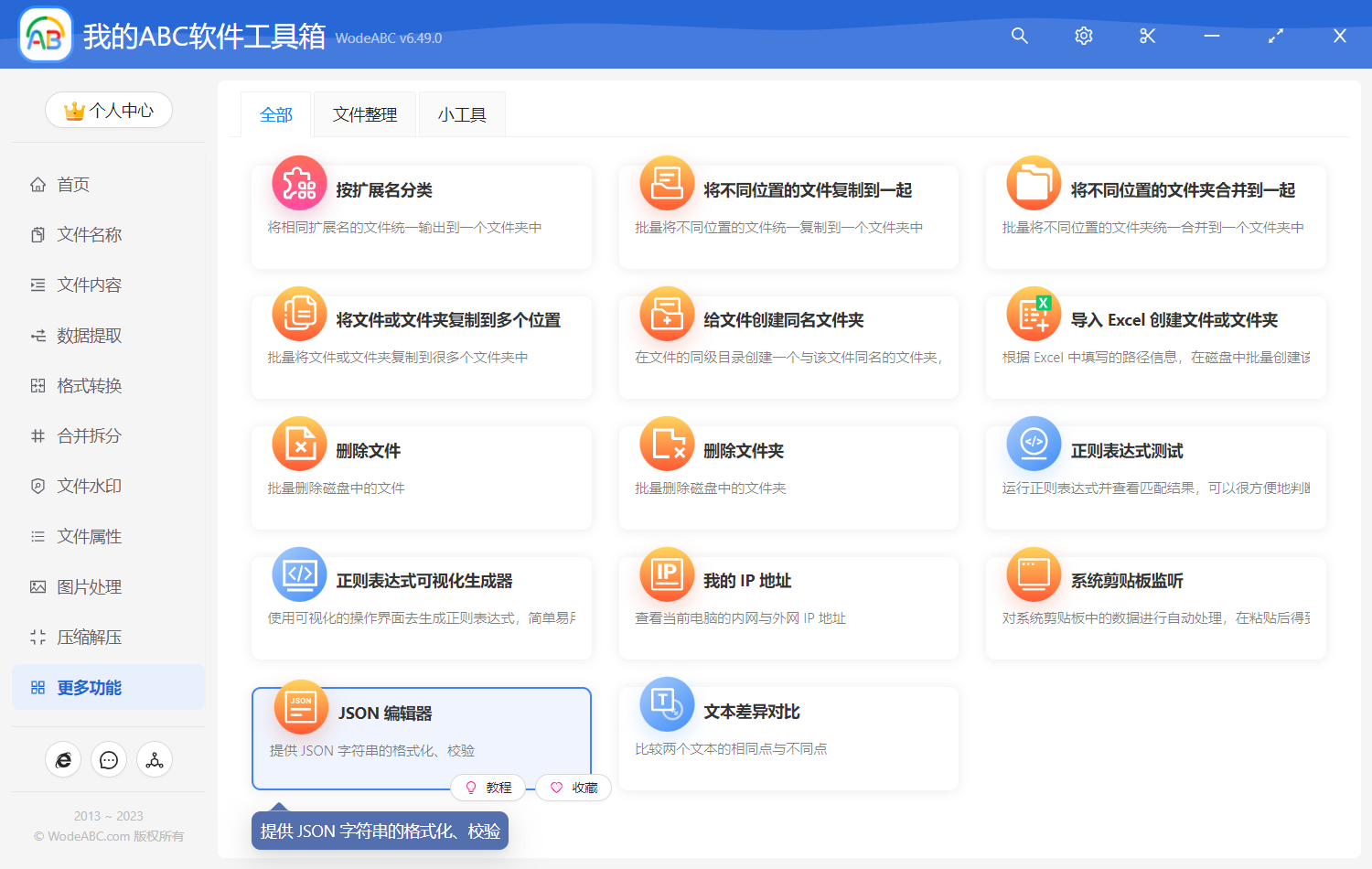Switch to the 小工具 tab
Screen dimensions: 1372x869
click(462, 113)
